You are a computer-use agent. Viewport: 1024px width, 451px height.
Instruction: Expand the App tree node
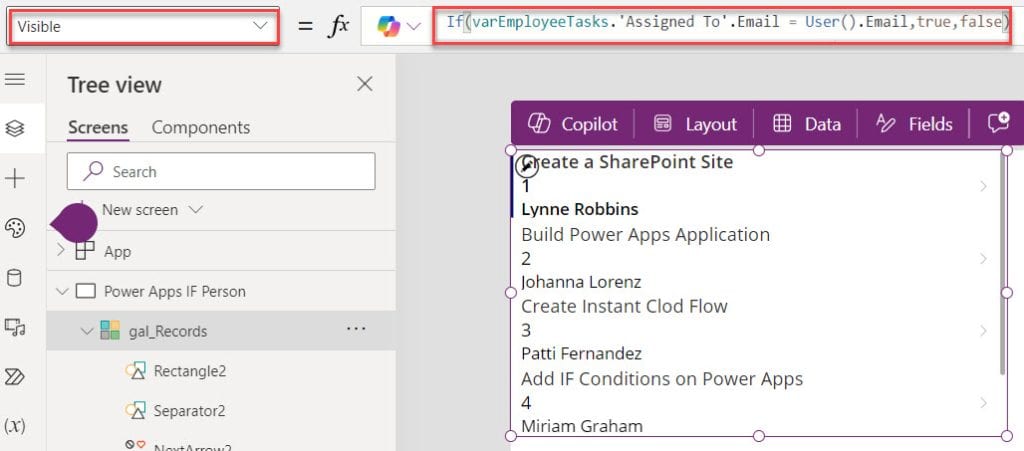coord(60,251)
